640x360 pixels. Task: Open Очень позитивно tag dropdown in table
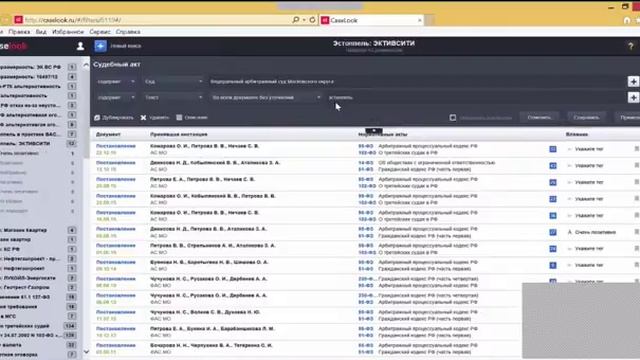[x=591, y=232]
